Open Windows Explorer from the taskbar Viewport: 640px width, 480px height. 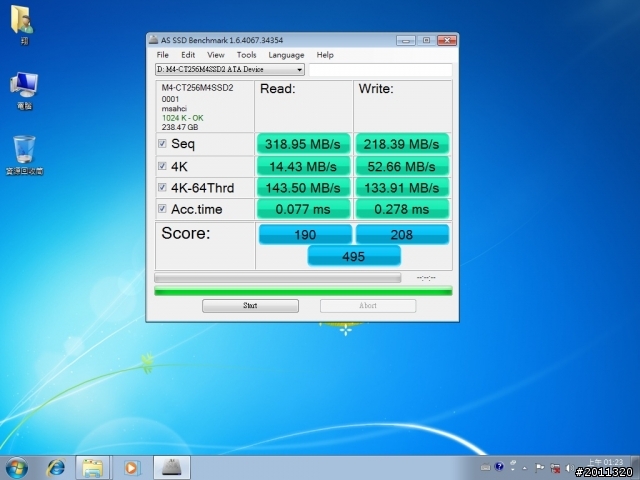(x=93, y=468)
